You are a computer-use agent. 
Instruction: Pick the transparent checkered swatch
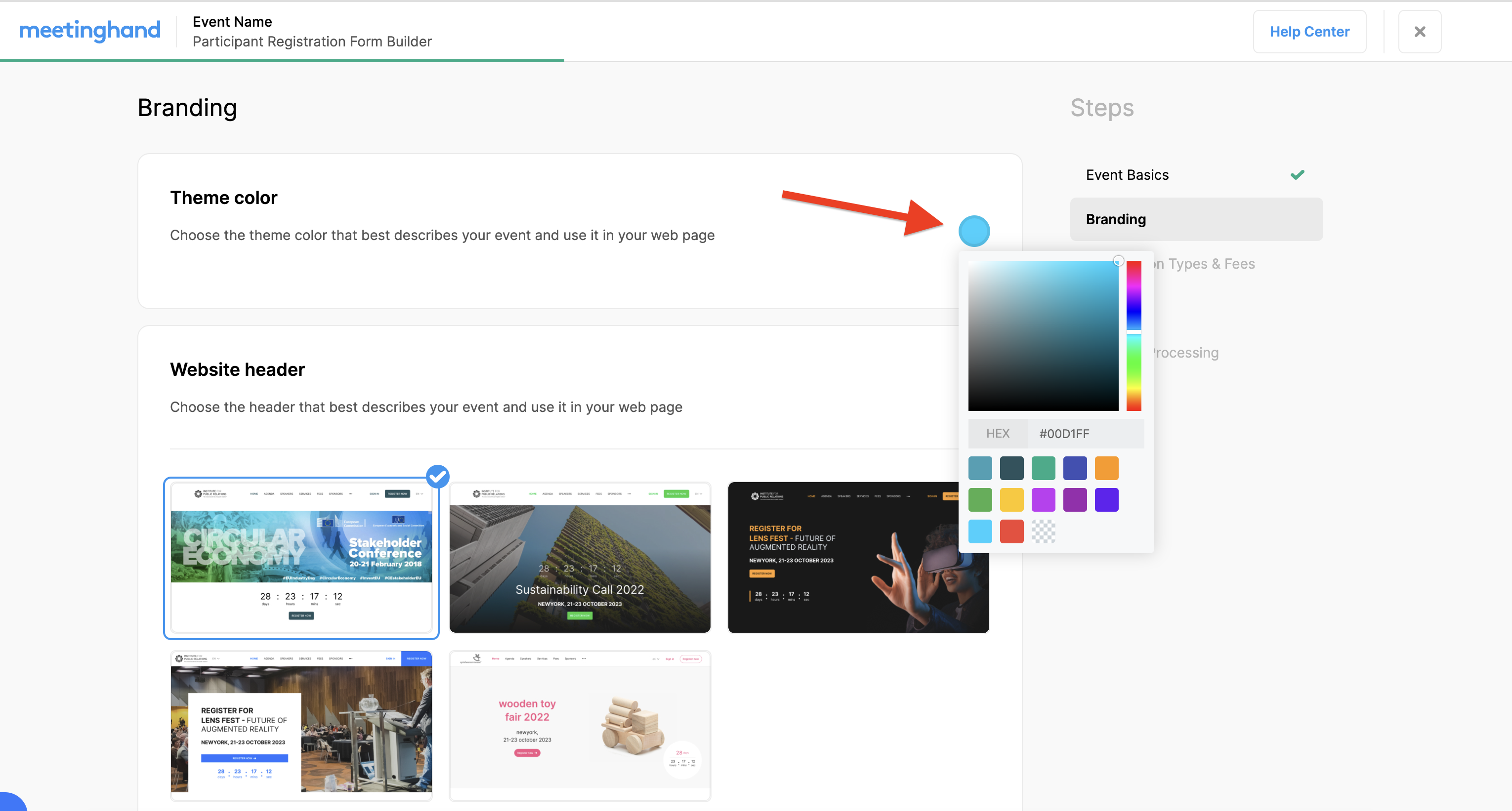tap(1043, 531)
